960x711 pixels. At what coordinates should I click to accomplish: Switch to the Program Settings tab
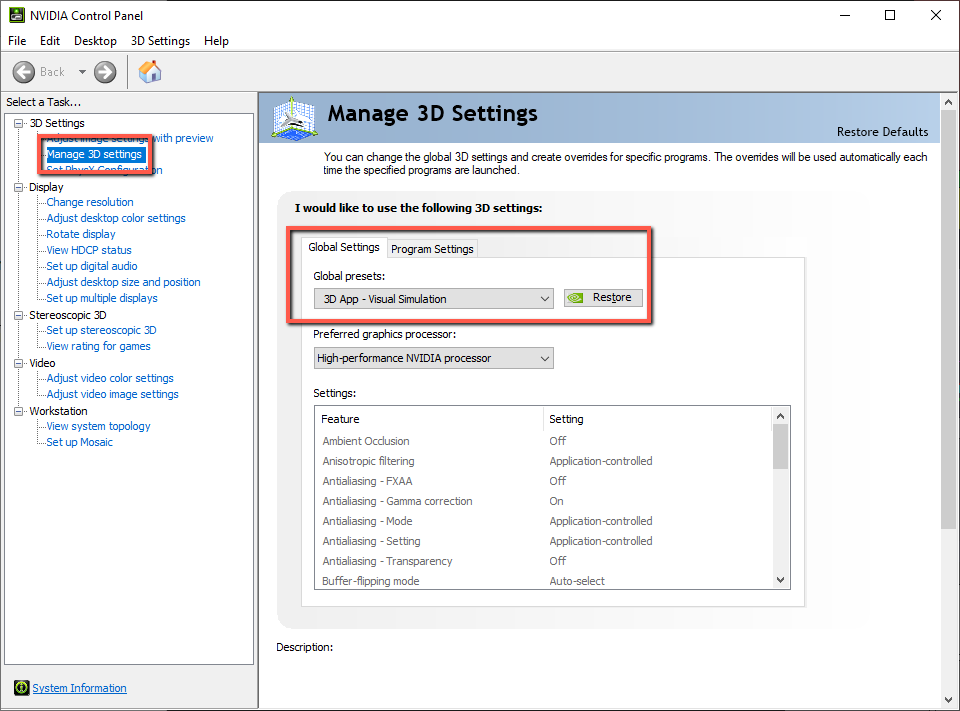(x=432, y=249)
